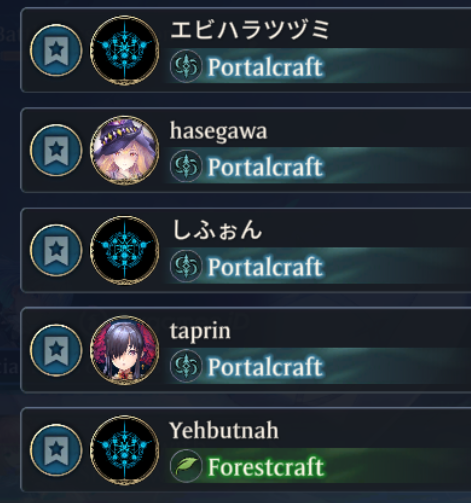The height and width of the screenshot is (503, 471).
Task: Click Portalcraft class icon under しふぉん
Action: tap(186, 266)
